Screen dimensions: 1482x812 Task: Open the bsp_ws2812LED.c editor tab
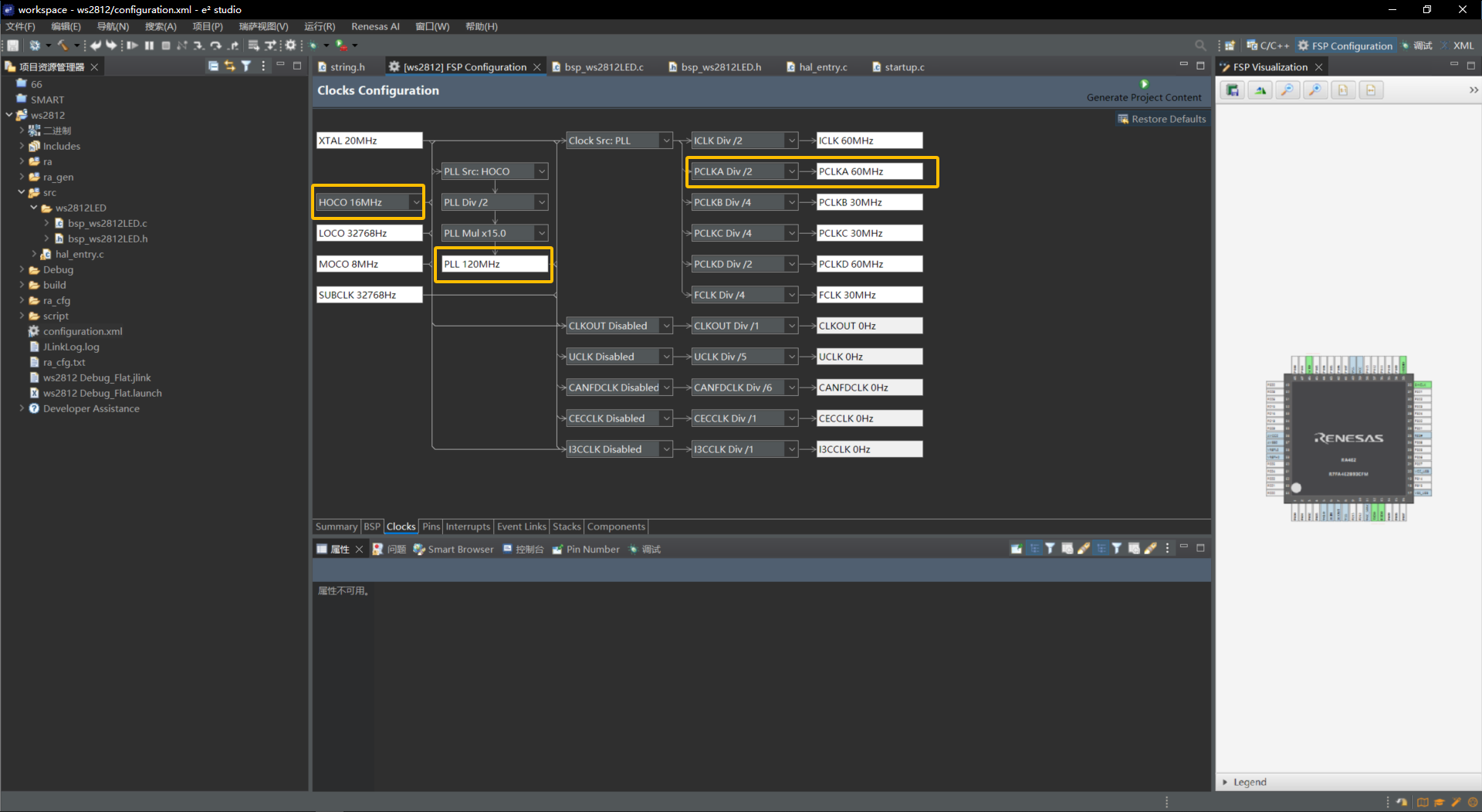pos(598,67)
